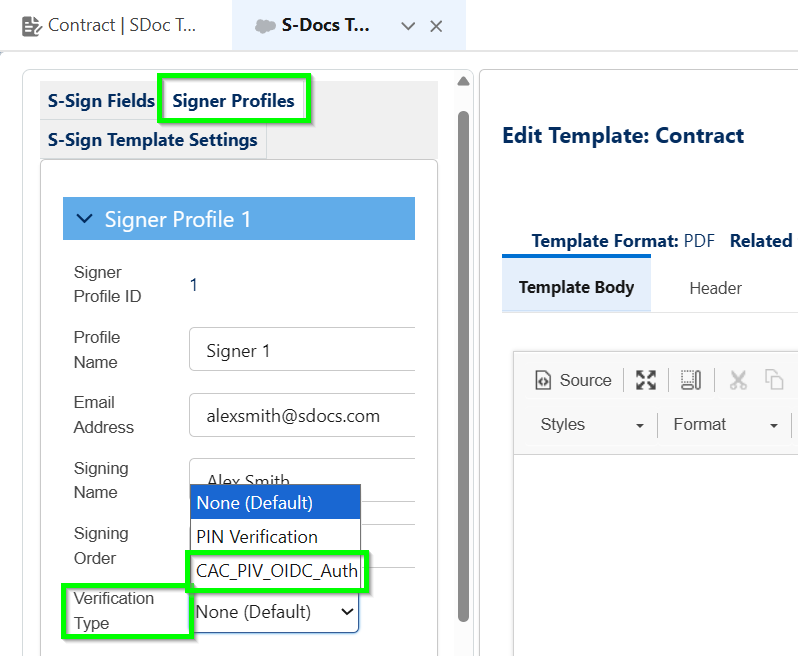Viewport: 798px width, 656px height.
Task: Close the S-Docs tab
Action: pos(436,26)
